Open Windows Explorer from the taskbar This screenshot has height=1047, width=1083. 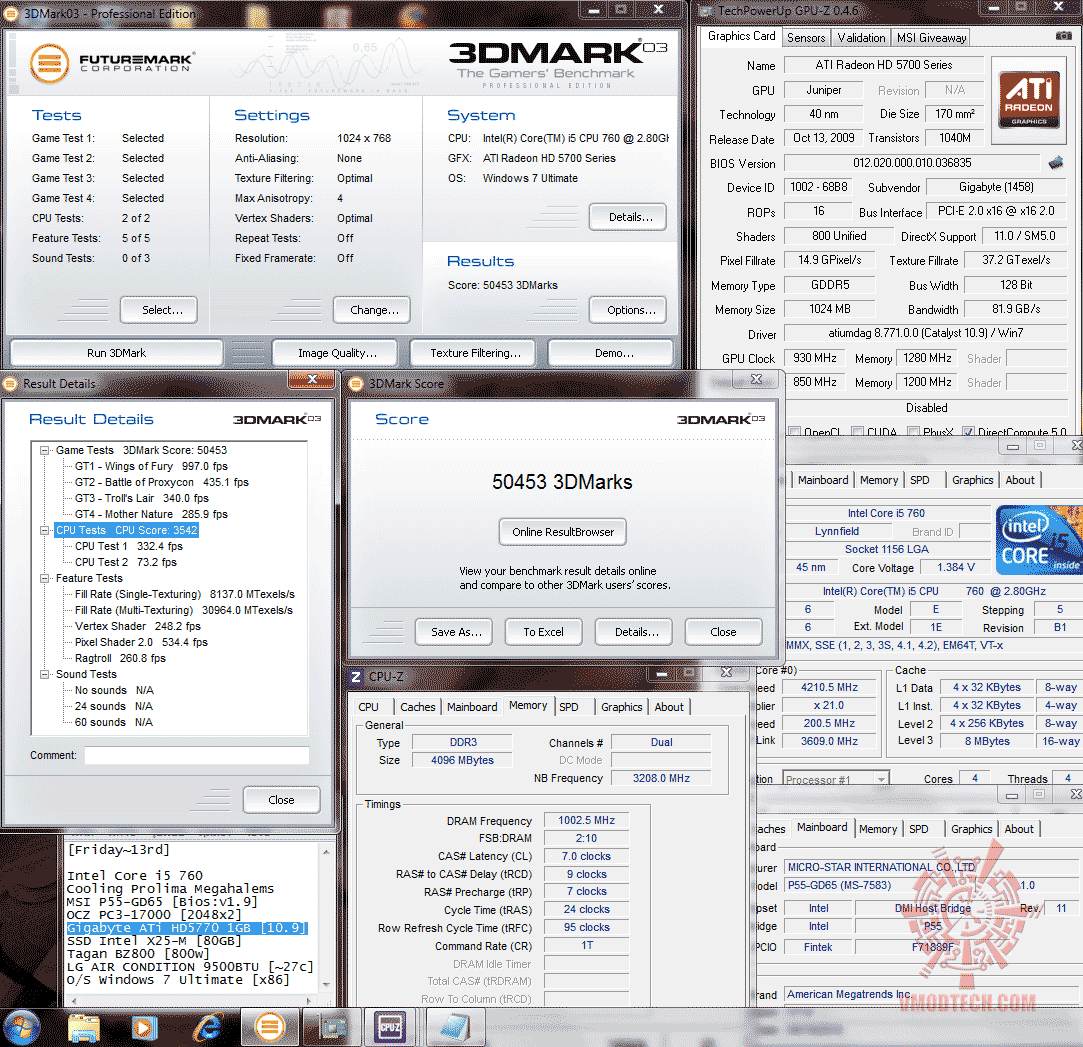coord(84,1028)
